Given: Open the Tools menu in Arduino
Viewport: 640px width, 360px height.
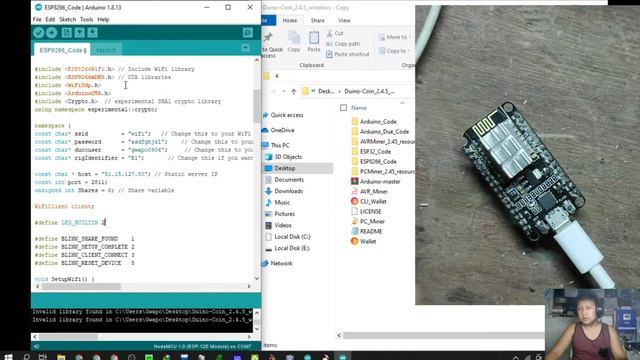Looking at the screenshot, I should pyautogui.click(x=86, y=19).
